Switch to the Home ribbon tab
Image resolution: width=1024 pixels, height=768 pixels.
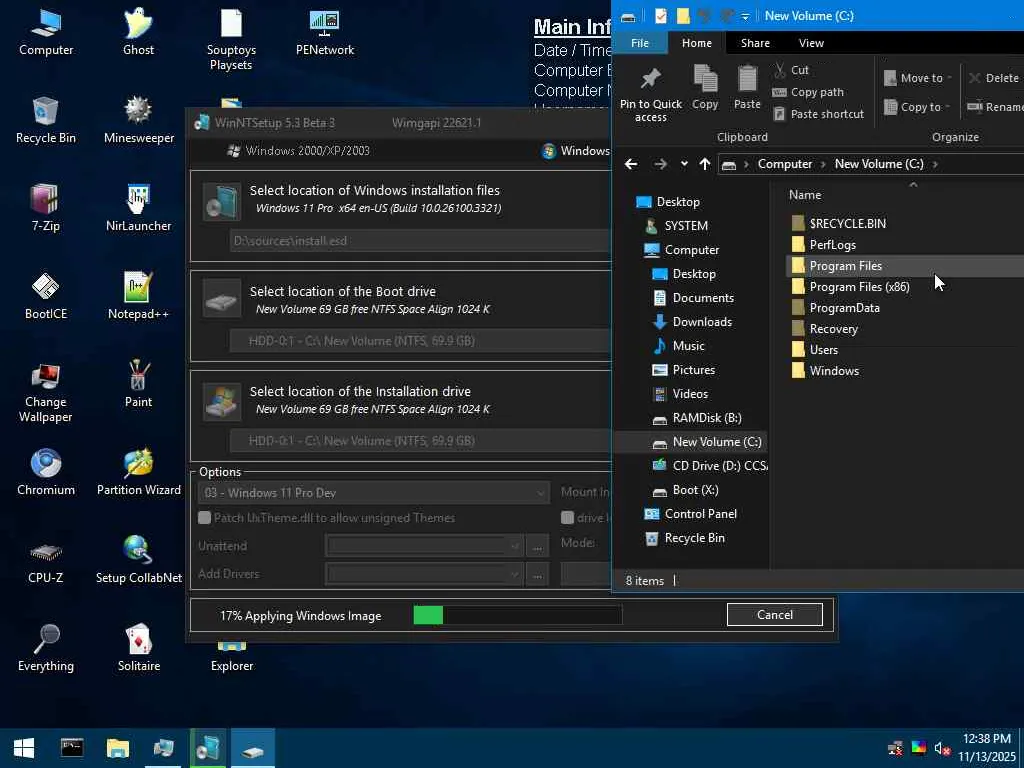point(697,43)
